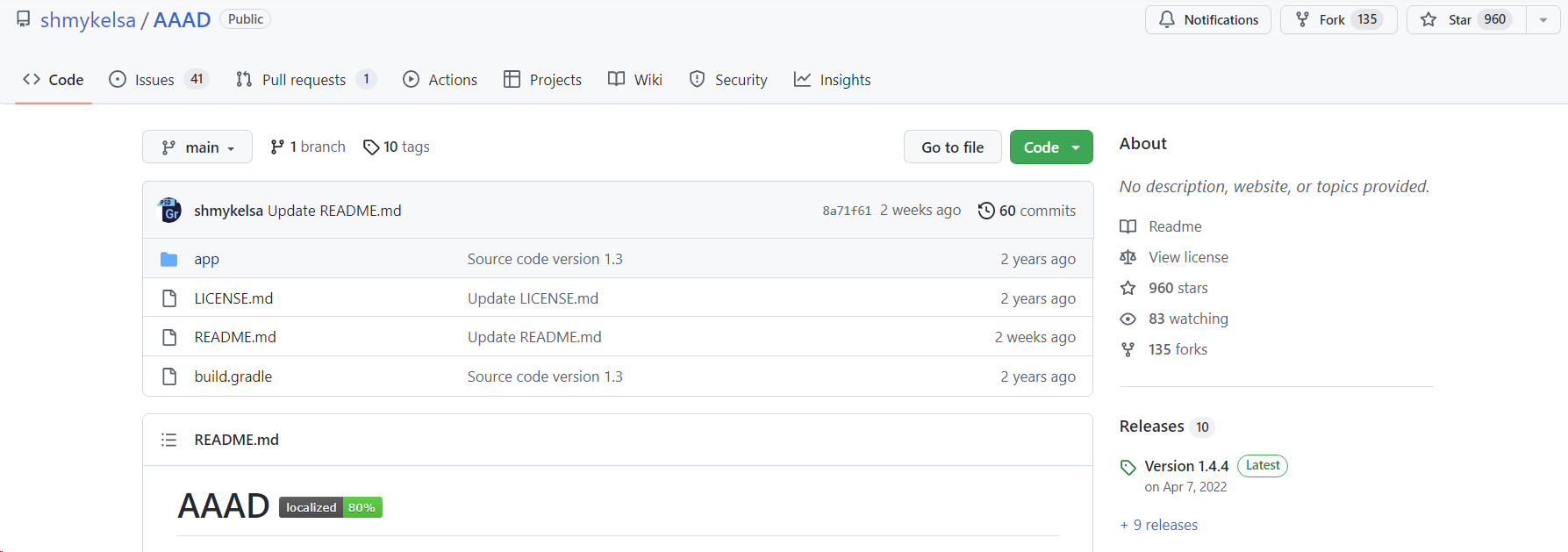Screen dimensions: 1568x552
Task: Click the Notifications bell button
Action: point(1207,19)
